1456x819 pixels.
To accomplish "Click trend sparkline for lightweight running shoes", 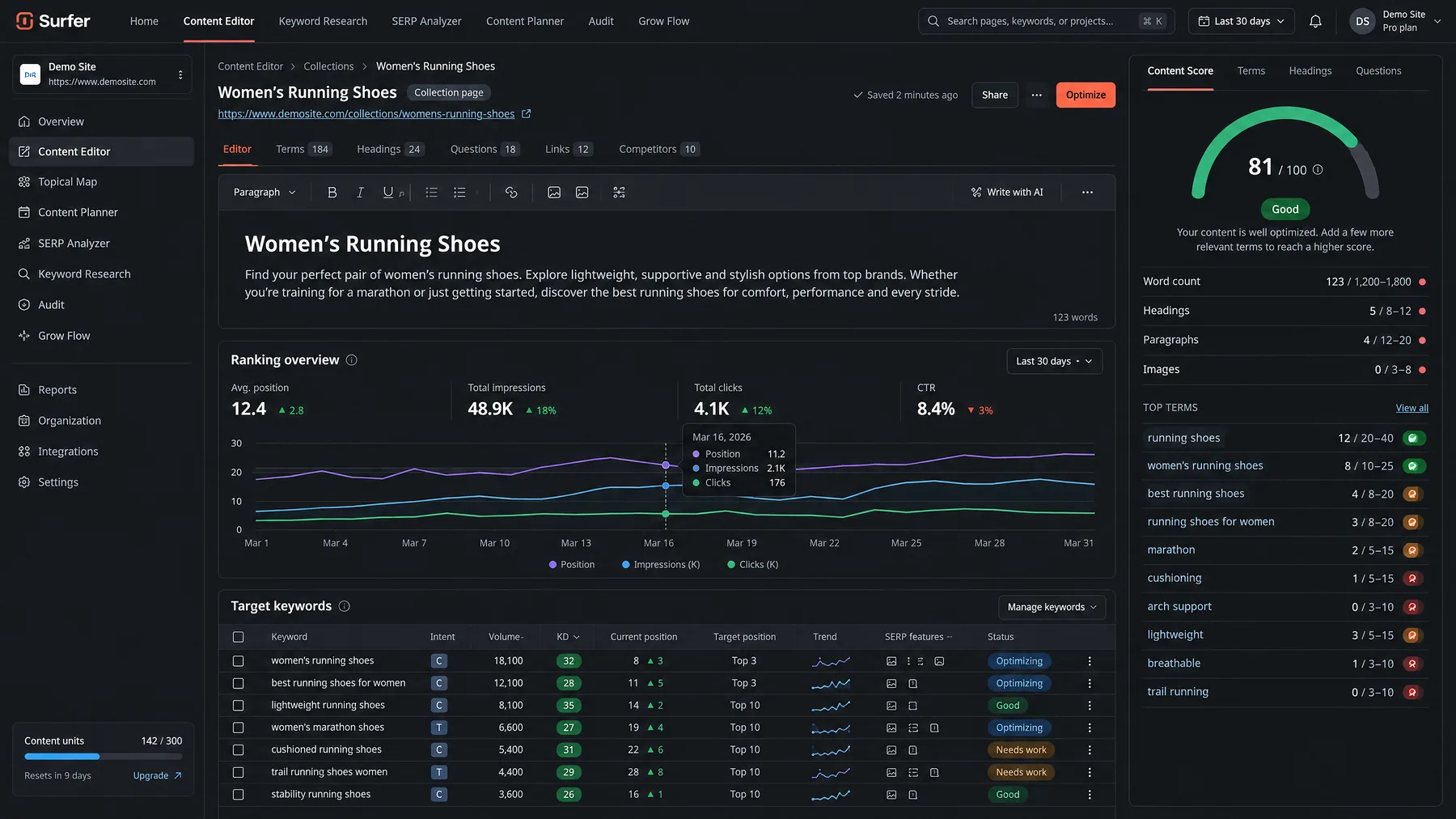I will pos(831,706).
